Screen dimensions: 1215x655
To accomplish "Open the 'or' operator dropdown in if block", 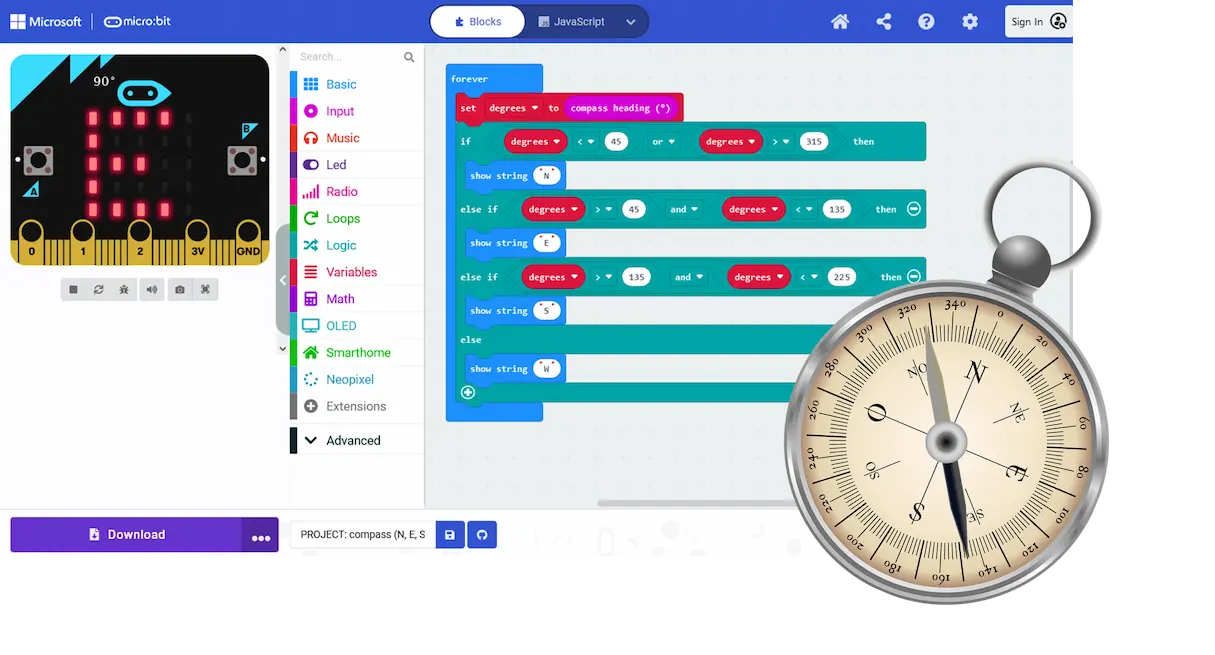I will coord(664,142).
